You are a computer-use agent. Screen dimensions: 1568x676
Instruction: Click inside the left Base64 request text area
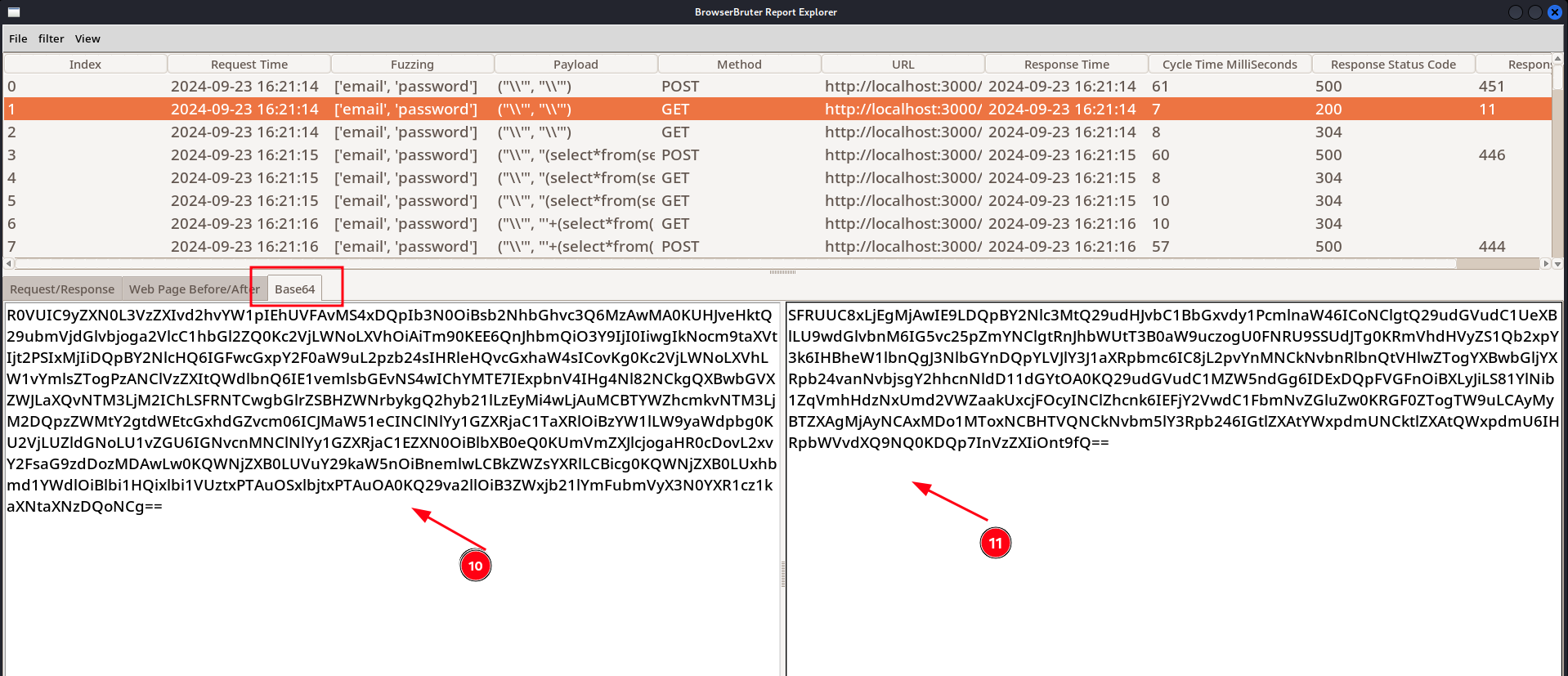392,489
